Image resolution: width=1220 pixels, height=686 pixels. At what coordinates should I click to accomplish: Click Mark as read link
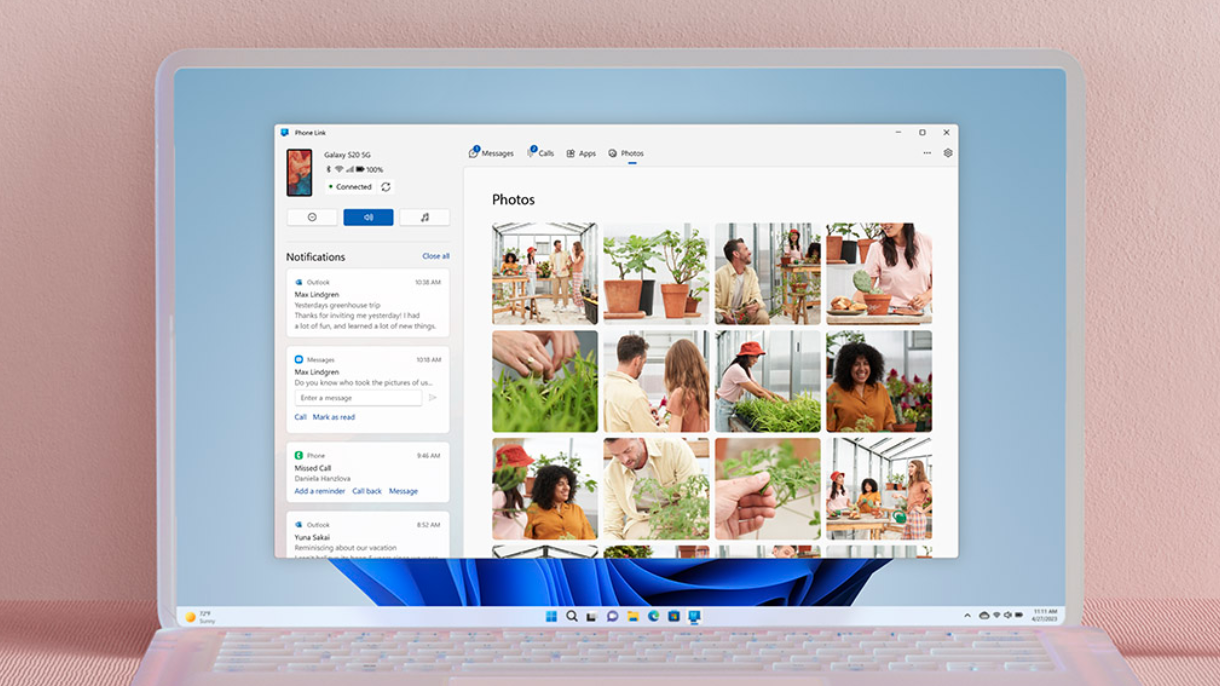[x=334, y=417]
